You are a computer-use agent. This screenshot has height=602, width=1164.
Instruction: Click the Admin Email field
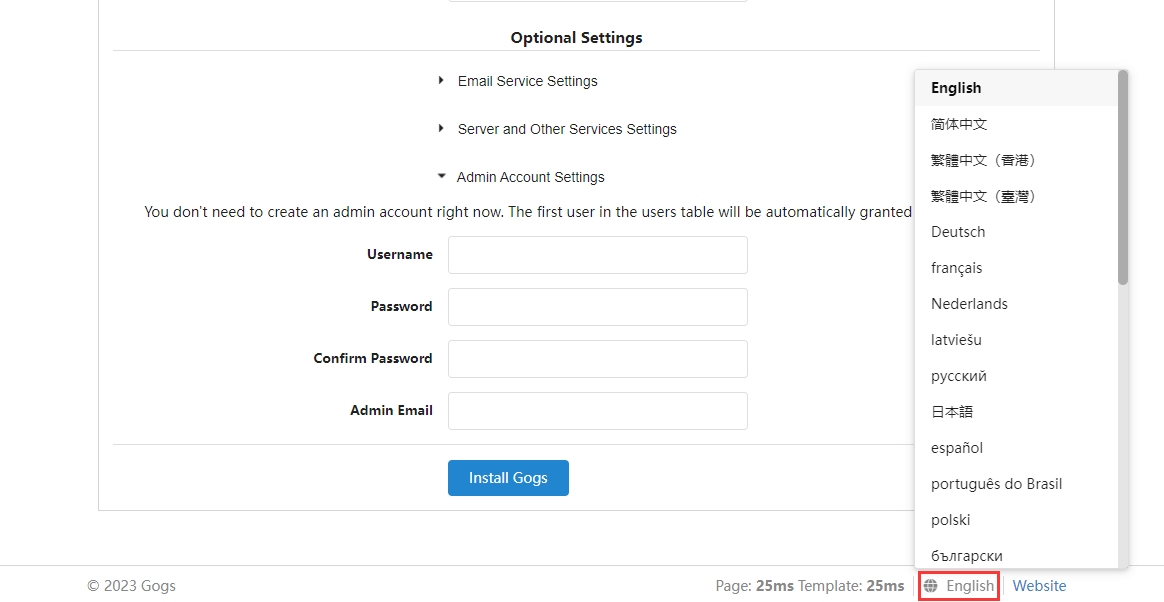pyautogui.click(x=597, y=411)
